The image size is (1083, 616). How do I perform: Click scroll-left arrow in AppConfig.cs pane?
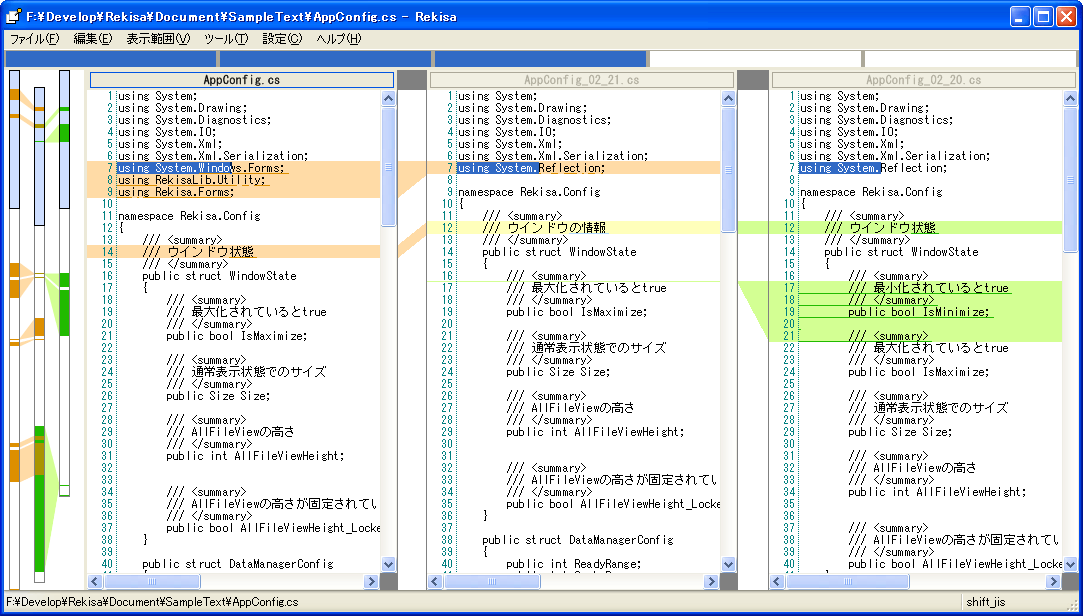(x=96, y=581)
